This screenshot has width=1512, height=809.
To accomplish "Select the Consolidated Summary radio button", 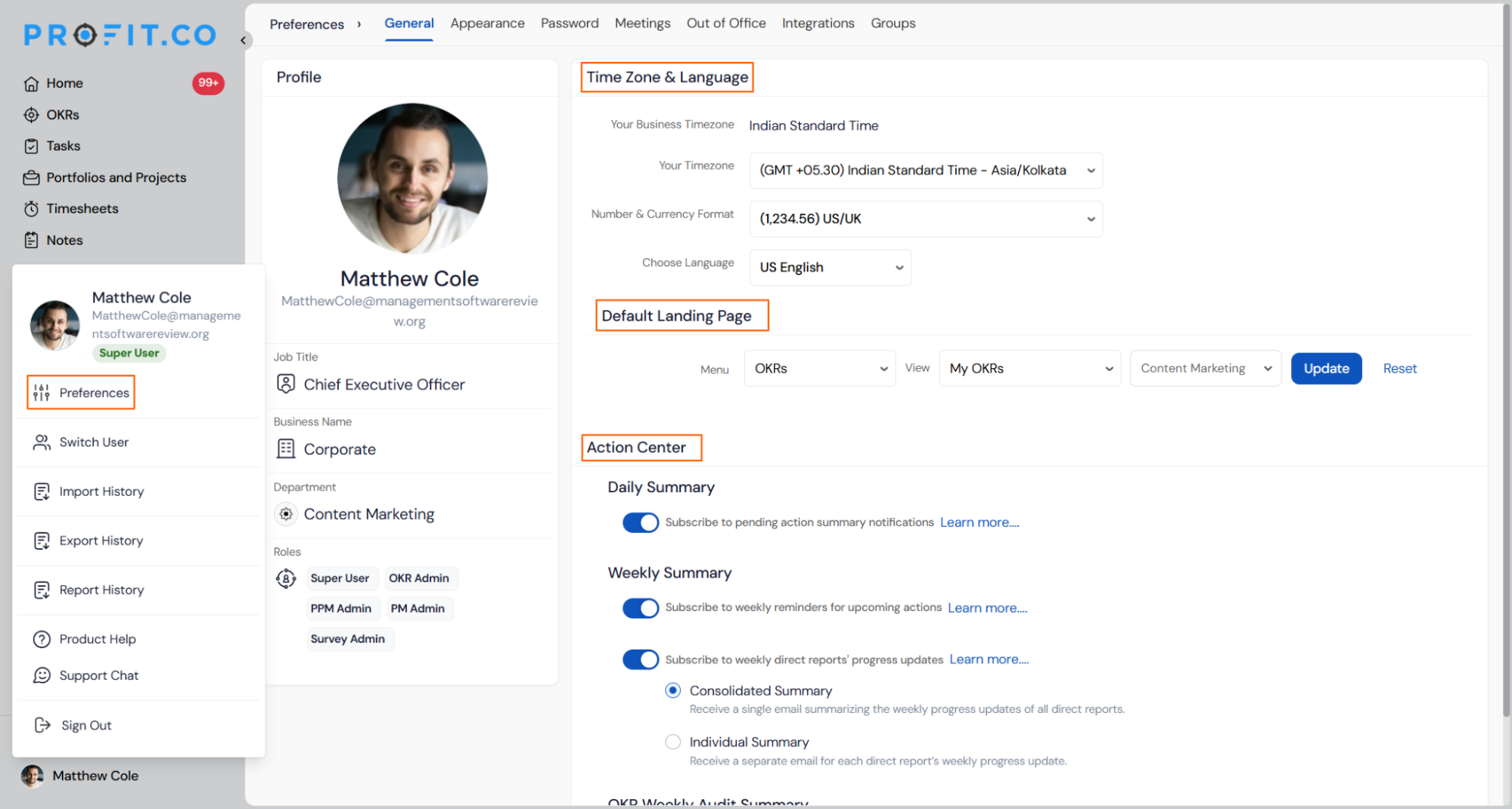I will click(672, 690).
